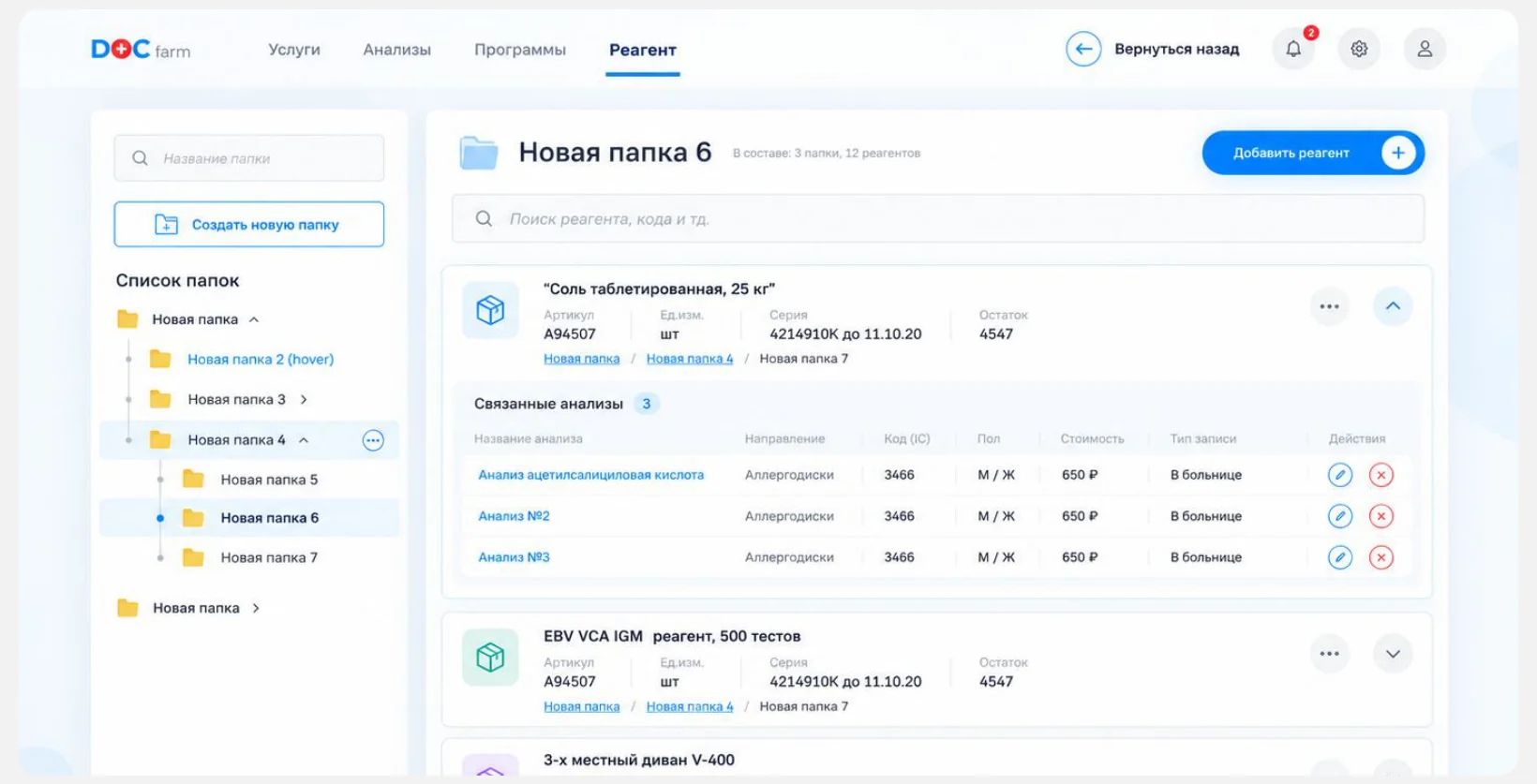Expand the bottom Новая папка chevron
This screenshot has width=1537, height=784.
tap(256, 608)
